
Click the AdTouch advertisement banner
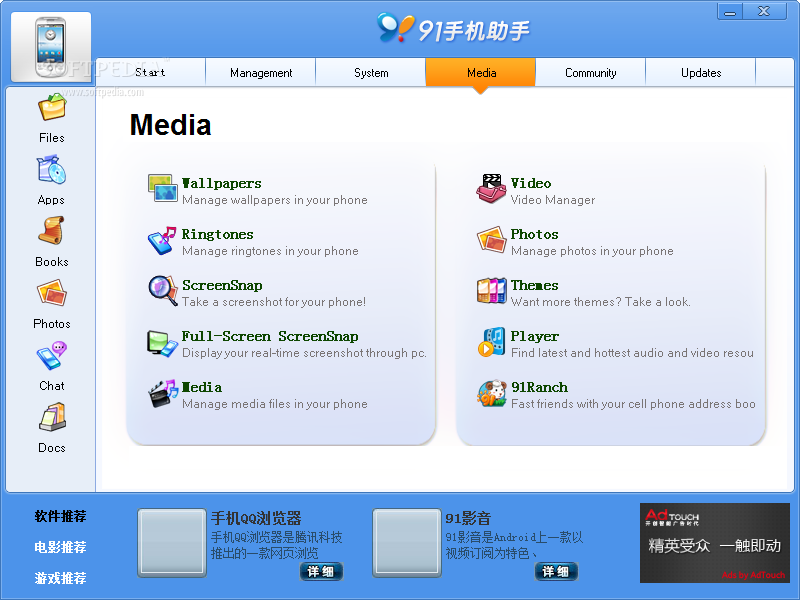pyautogui.click(x=715, y=543)
